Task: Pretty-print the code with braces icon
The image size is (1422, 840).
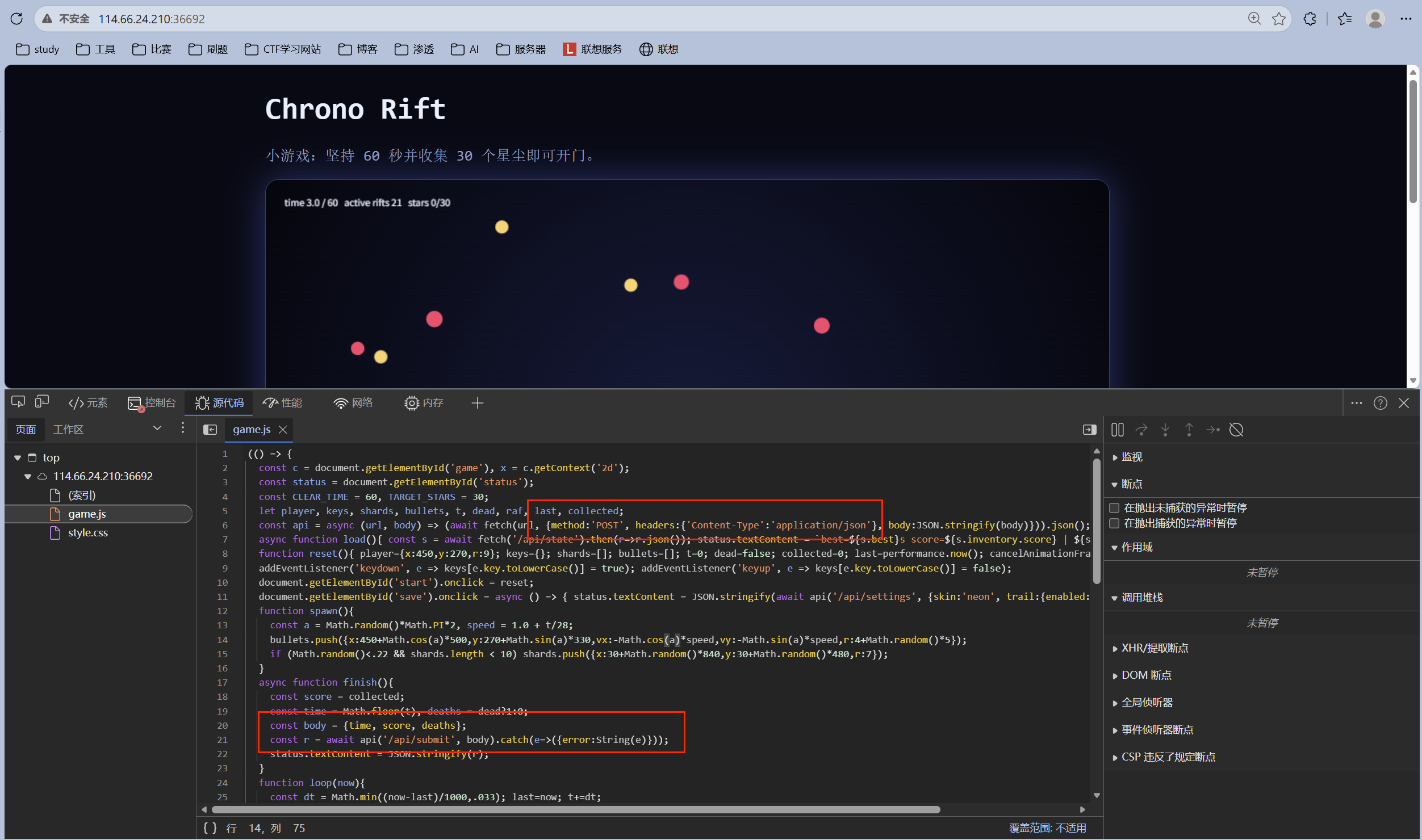Action: pyautogui.click(x=210, y=828)
